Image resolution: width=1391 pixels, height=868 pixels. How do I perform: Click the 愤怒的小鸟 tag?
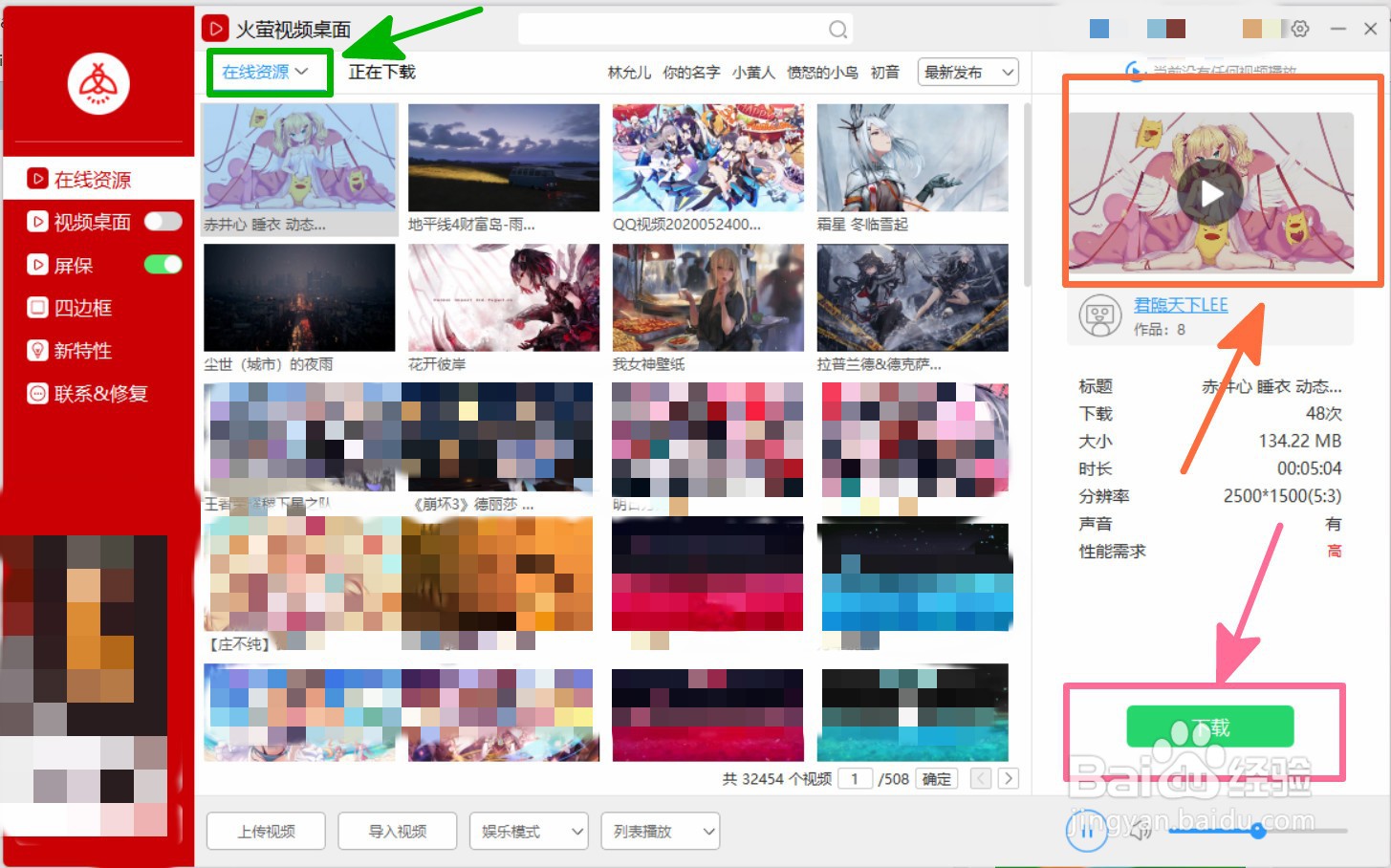pyautogui.click(x=822, y=72)
